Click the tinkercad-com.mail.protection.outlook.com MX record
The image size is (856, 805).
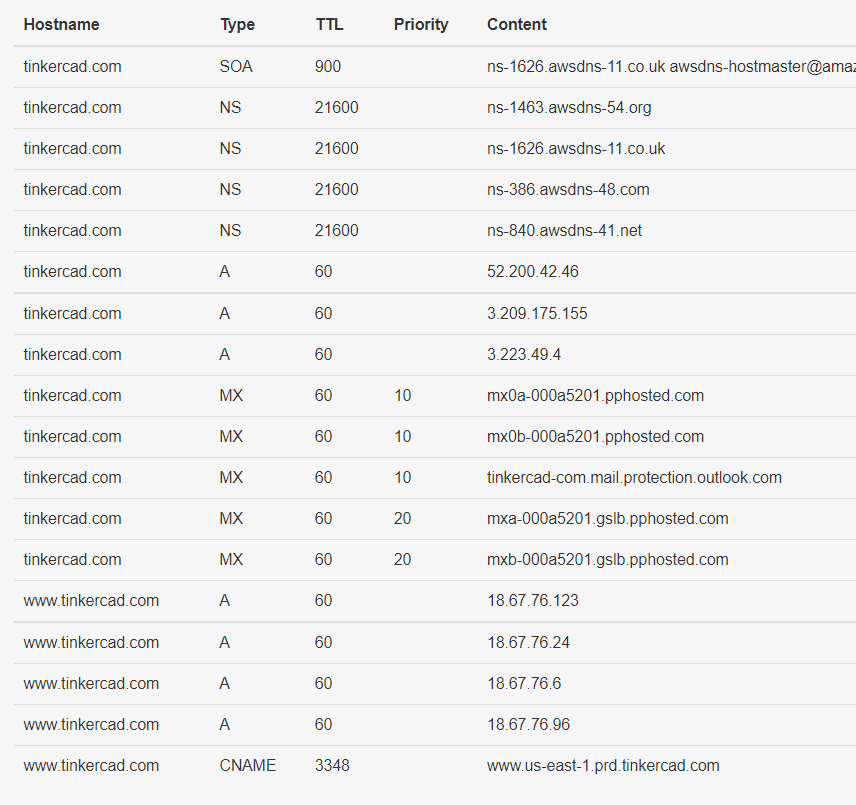[634, 478]
